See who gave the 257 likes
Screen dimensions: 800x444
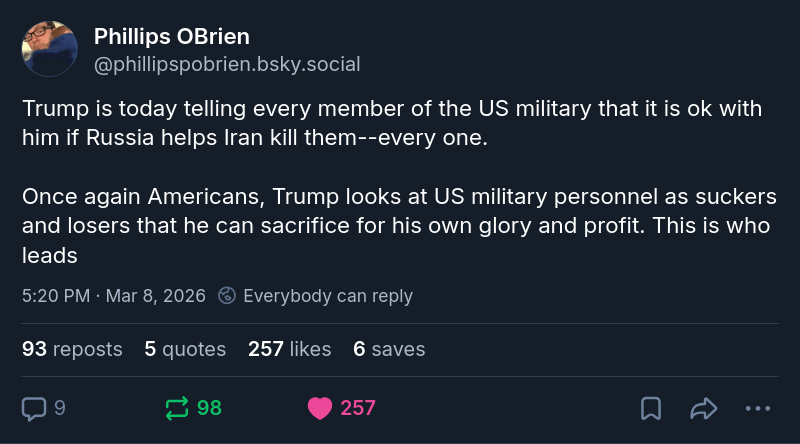(x=289, y=349)
